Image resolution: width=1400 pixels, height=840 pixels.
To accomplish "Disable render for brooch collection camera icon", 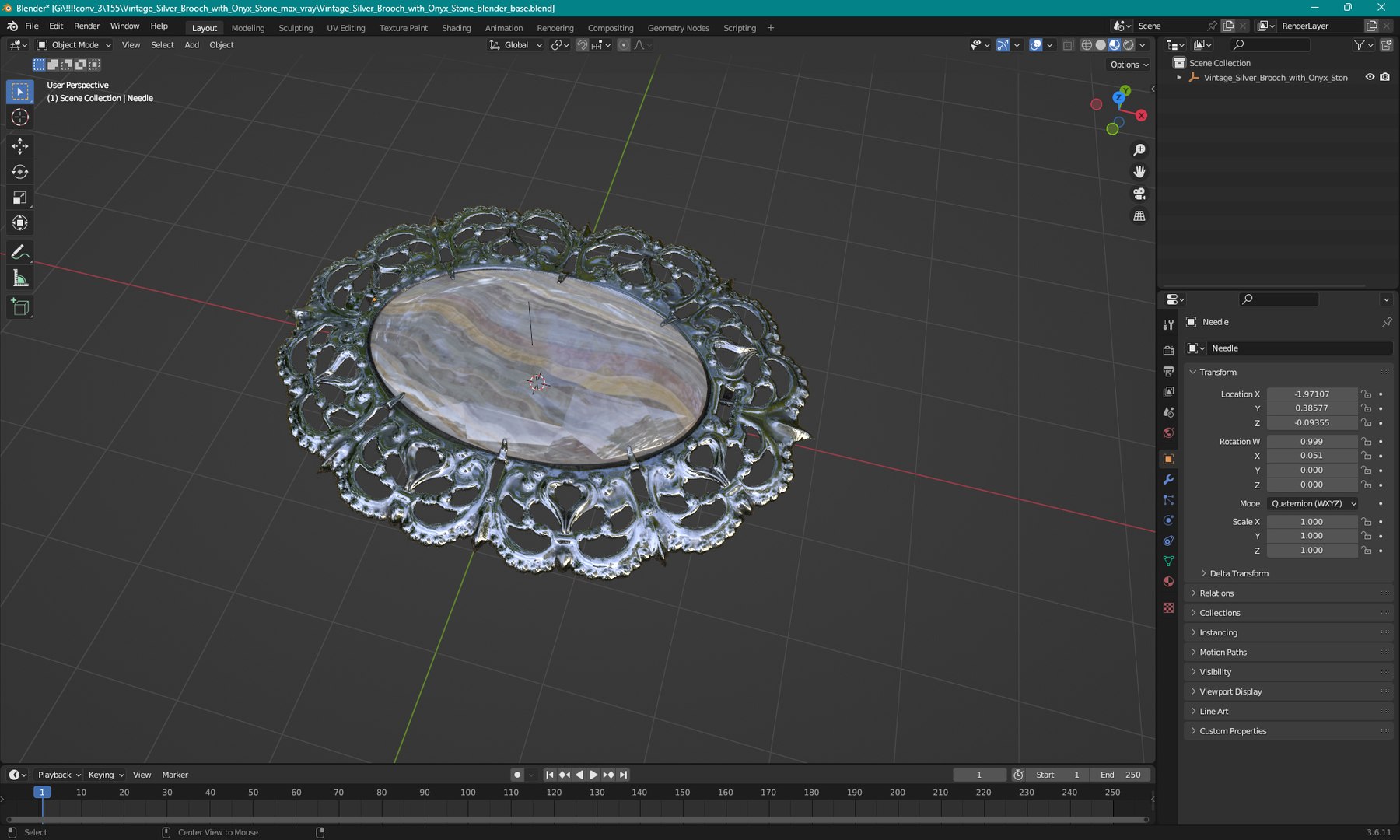I will tap(1384, 77).
